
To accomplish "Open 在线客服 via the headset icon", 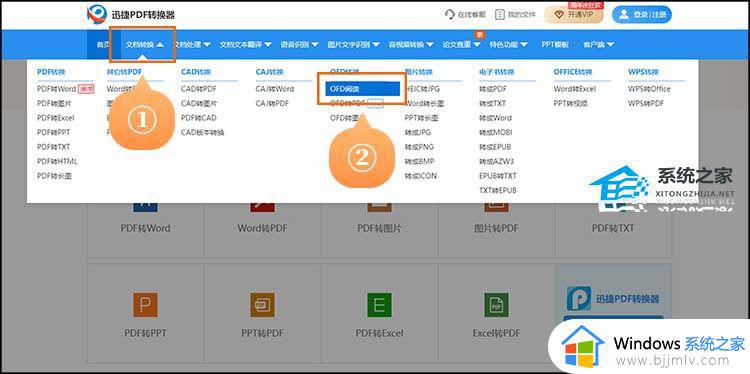I will pos(450,14).
